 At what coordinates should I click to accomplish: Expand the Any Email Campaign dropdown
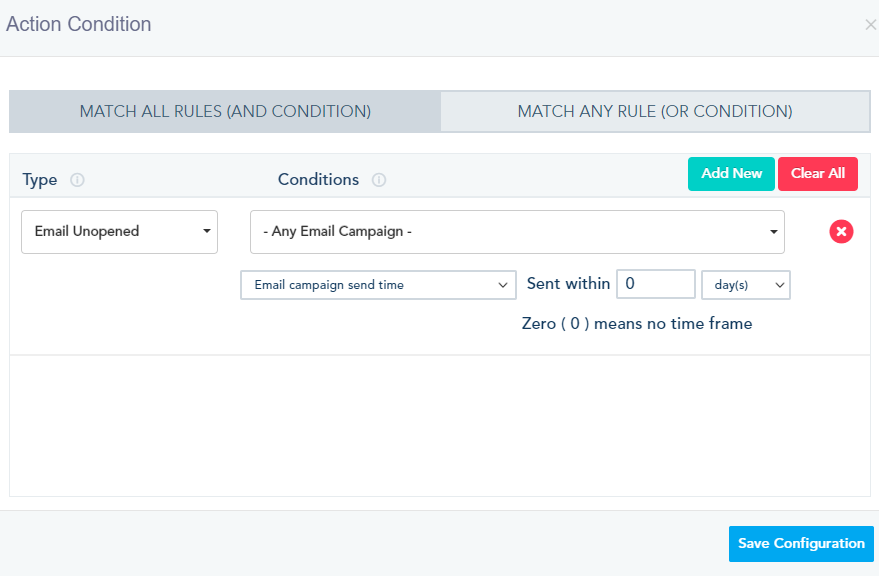tap(517, 232)
